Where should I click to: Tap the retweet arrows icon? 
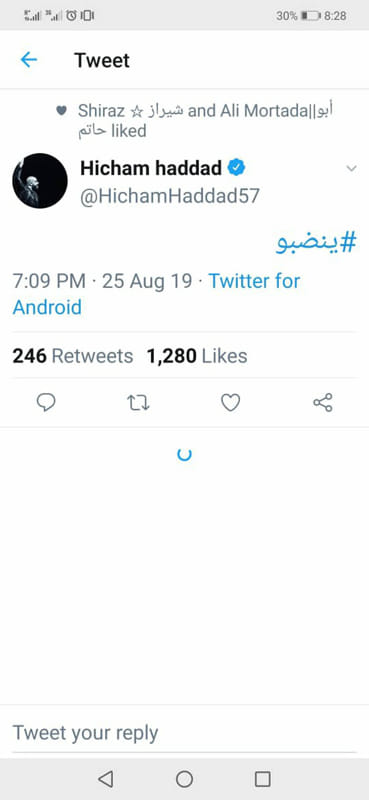click(138, 403)
